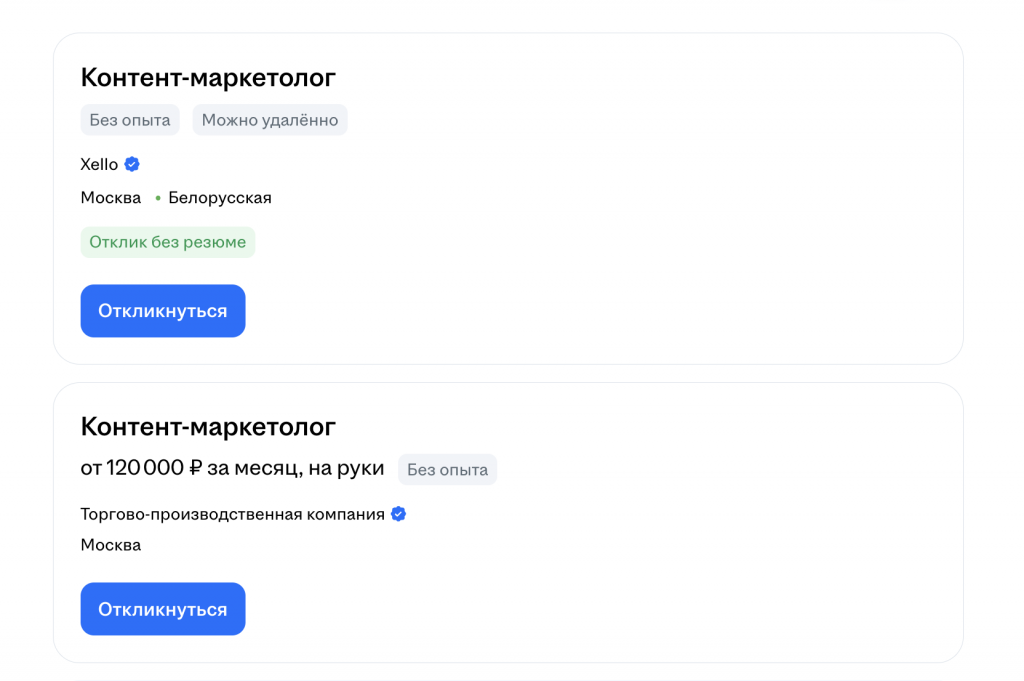Click the Отклик без резюме label

tap(167, 242)
